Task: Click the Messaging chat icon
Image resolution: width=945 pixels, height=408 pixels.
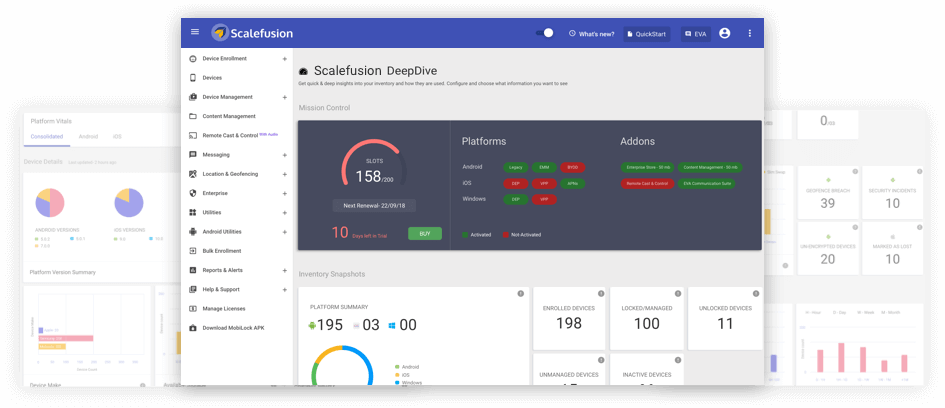Action: coord(193,155)
